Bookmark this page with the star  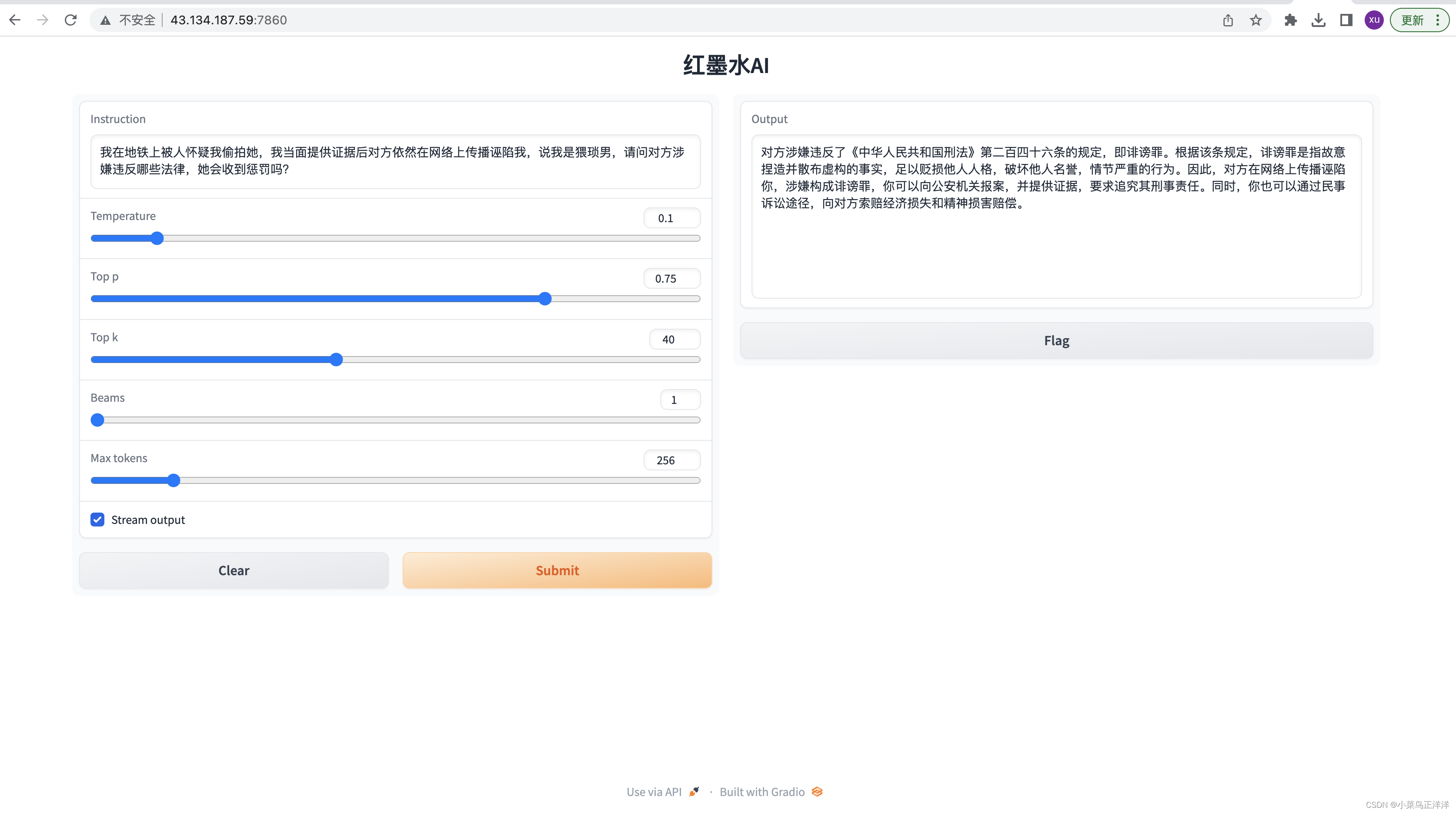[x=1256, y=20]
